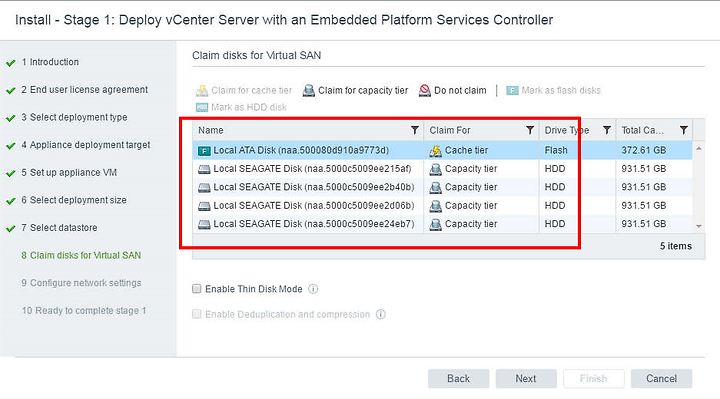Click the Claim for capacity tier disk icon
The width and height of the screenshot is (720, 399).
[x=309, y=90]
